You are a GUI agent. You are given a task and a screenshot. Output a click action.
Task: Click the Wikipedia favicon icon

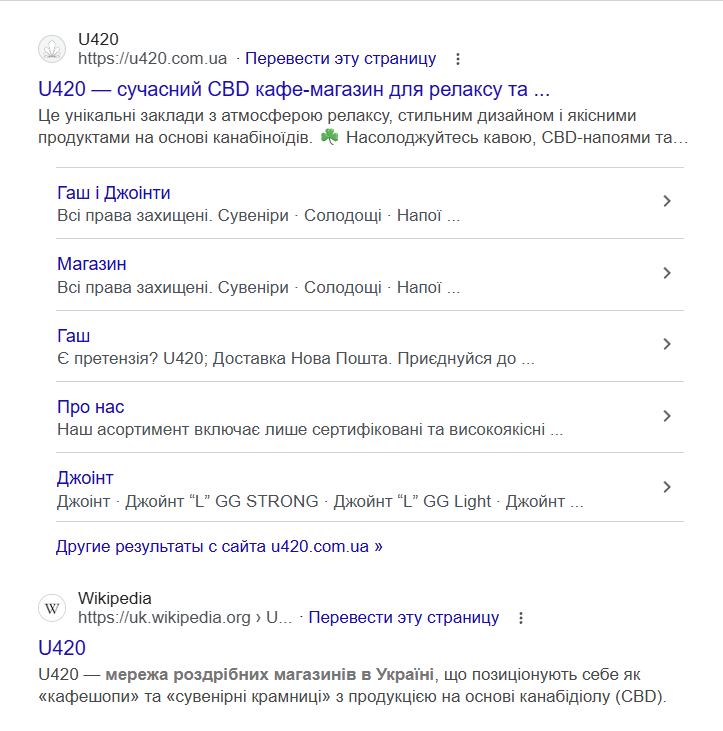(52, 608)
